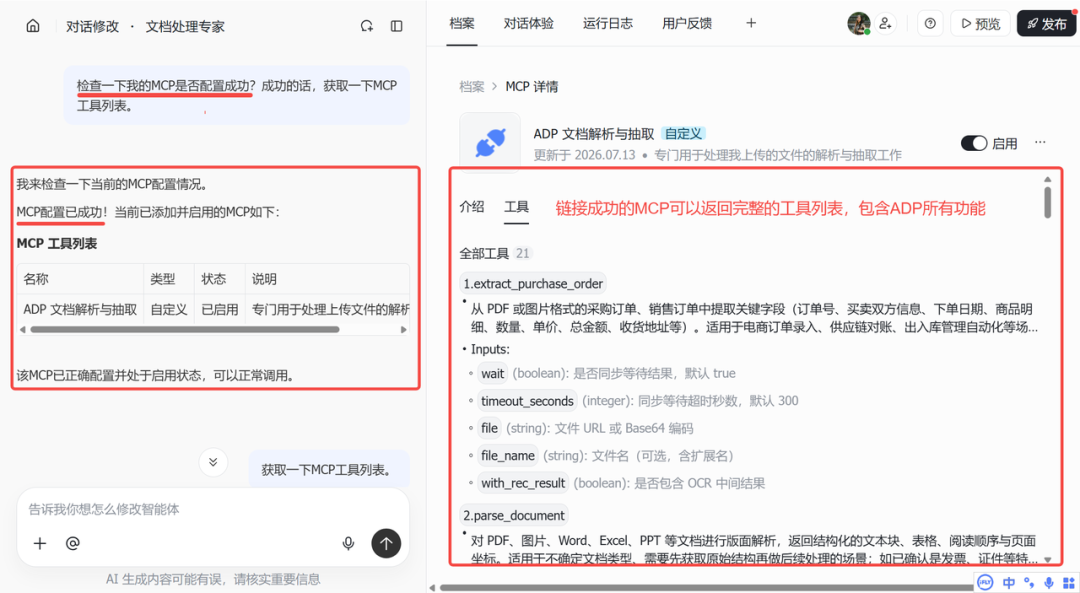1080x593 pixels.
Task: Send message with up-arrow button
Action: point(386,543)
